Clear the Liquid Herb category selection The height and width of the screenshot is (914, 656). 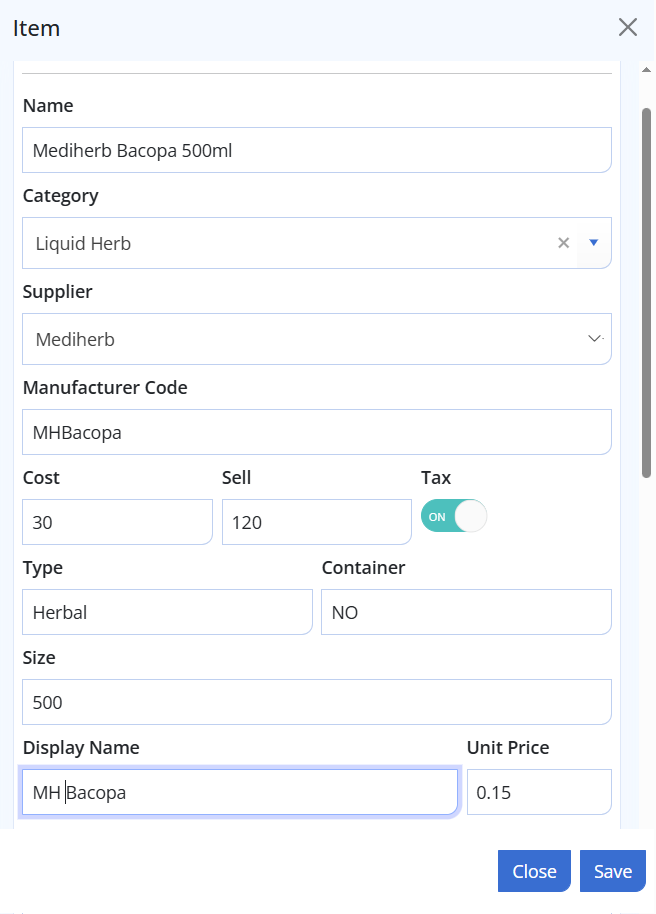coord(563,243)
